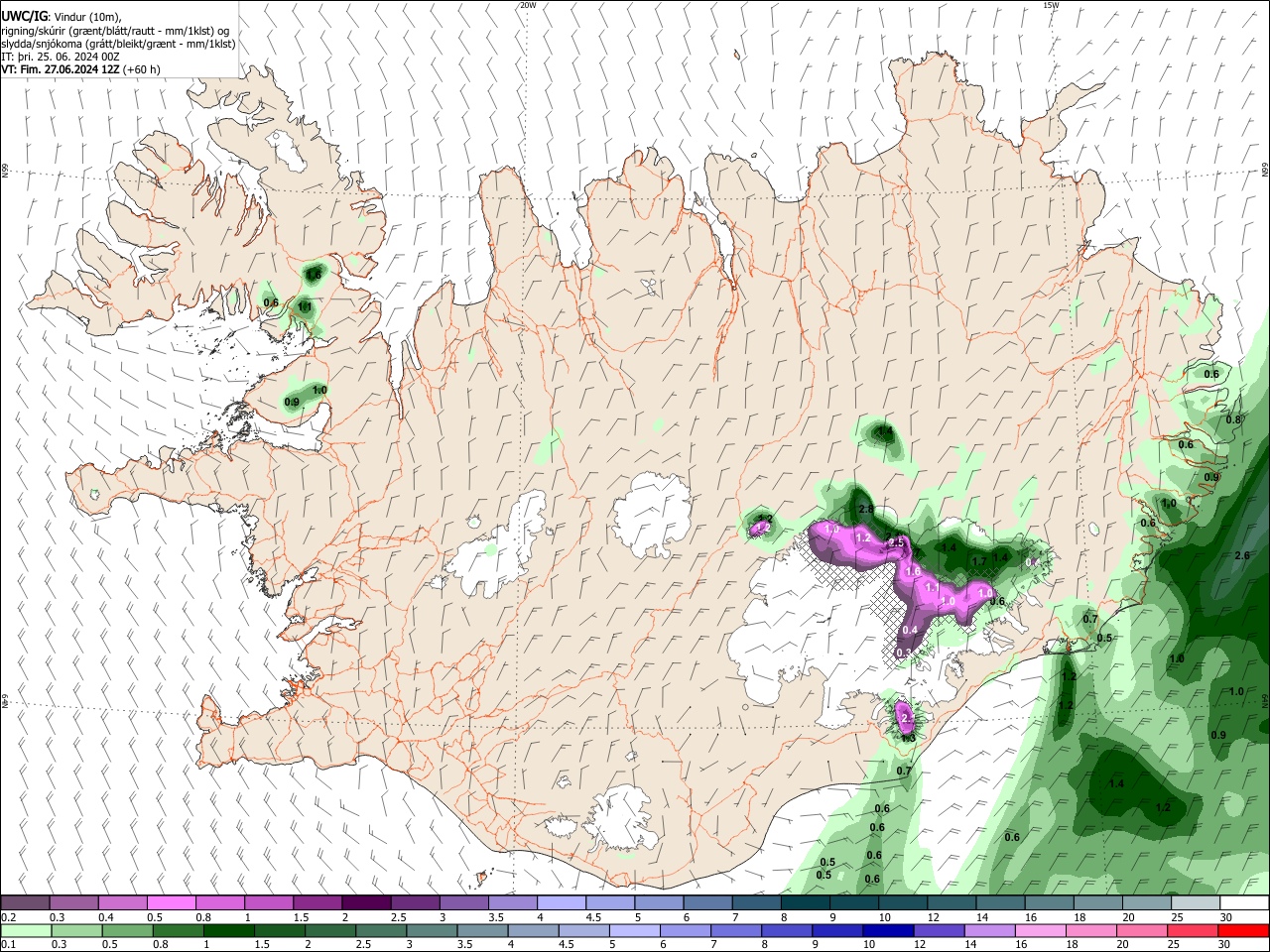Select rain legend swatch between 0.1 and 0.3
The width and height of the screenshot is (1270, 952).
click(25, 930)
